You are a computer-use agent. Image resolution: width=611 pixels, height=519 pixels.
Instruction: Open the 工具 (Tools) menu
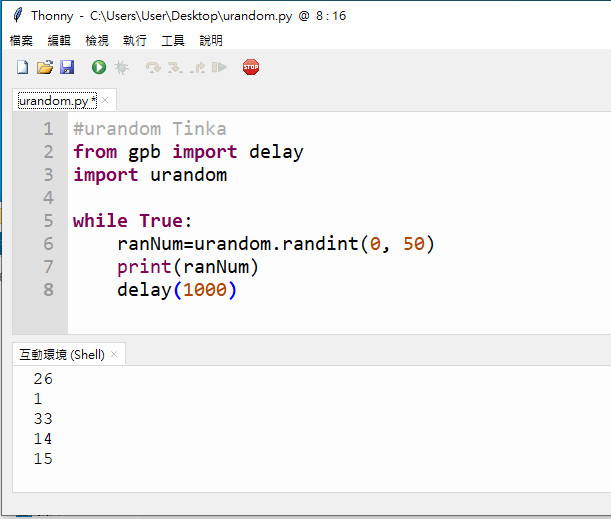point(173,41)
